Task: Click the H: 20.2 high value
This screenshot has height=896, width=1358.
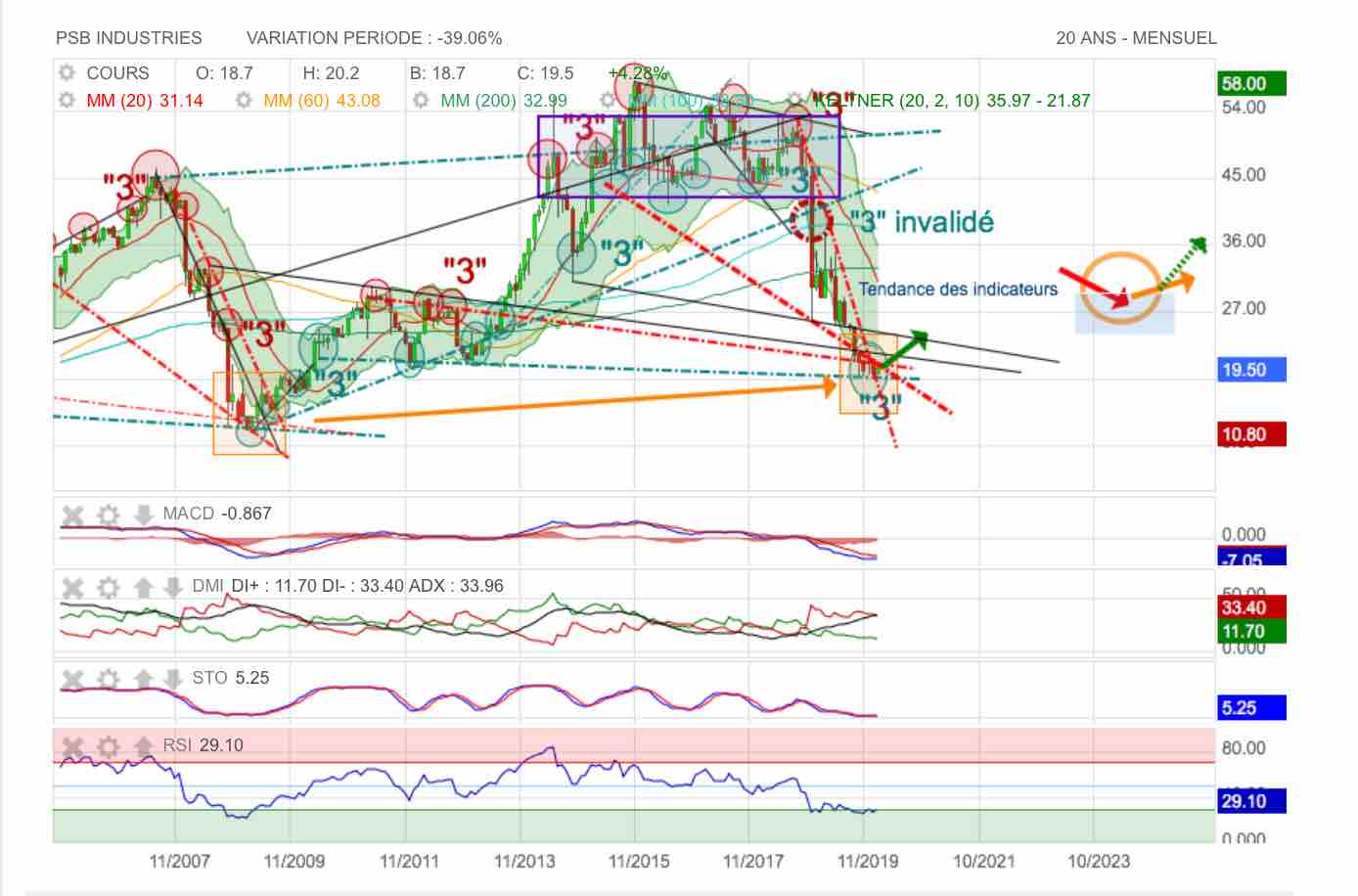Action: (331, 73)
